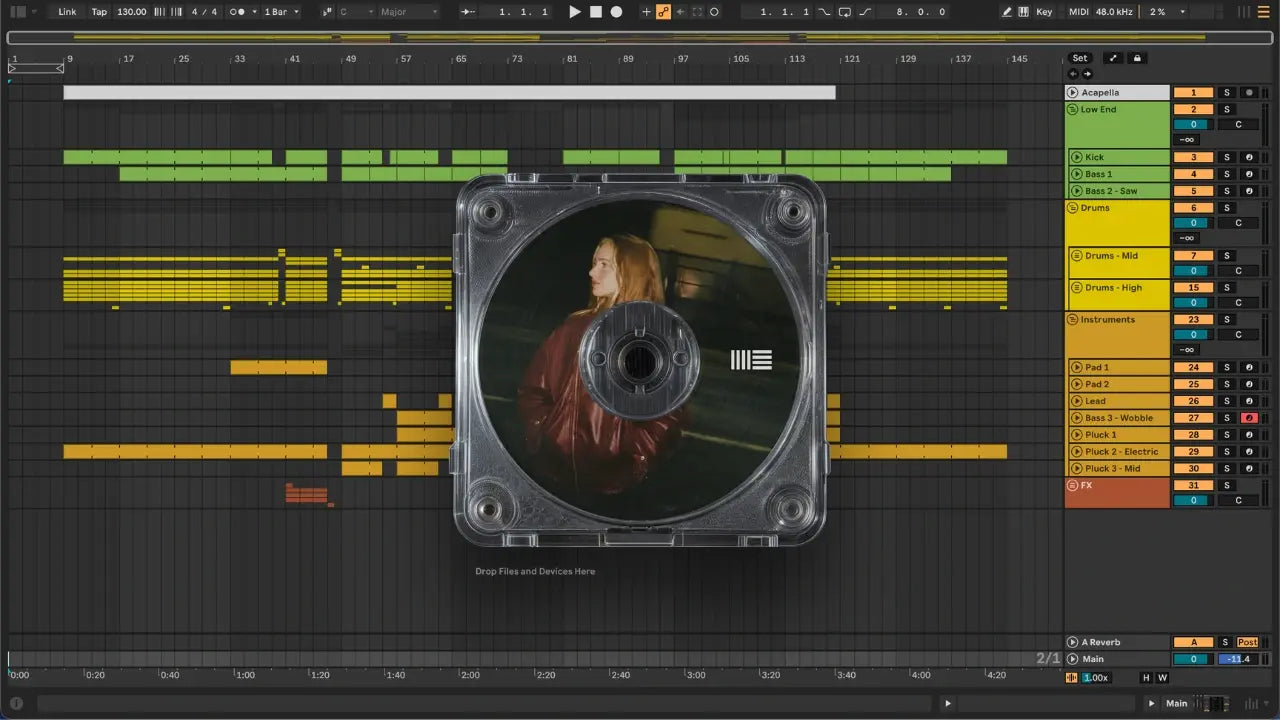Image resolution: width=1280 pixels, height=720 pixels.
Task: Toggle Draw Mode pencil icon
Action: pyautogui.click(x=1007, y=12)
